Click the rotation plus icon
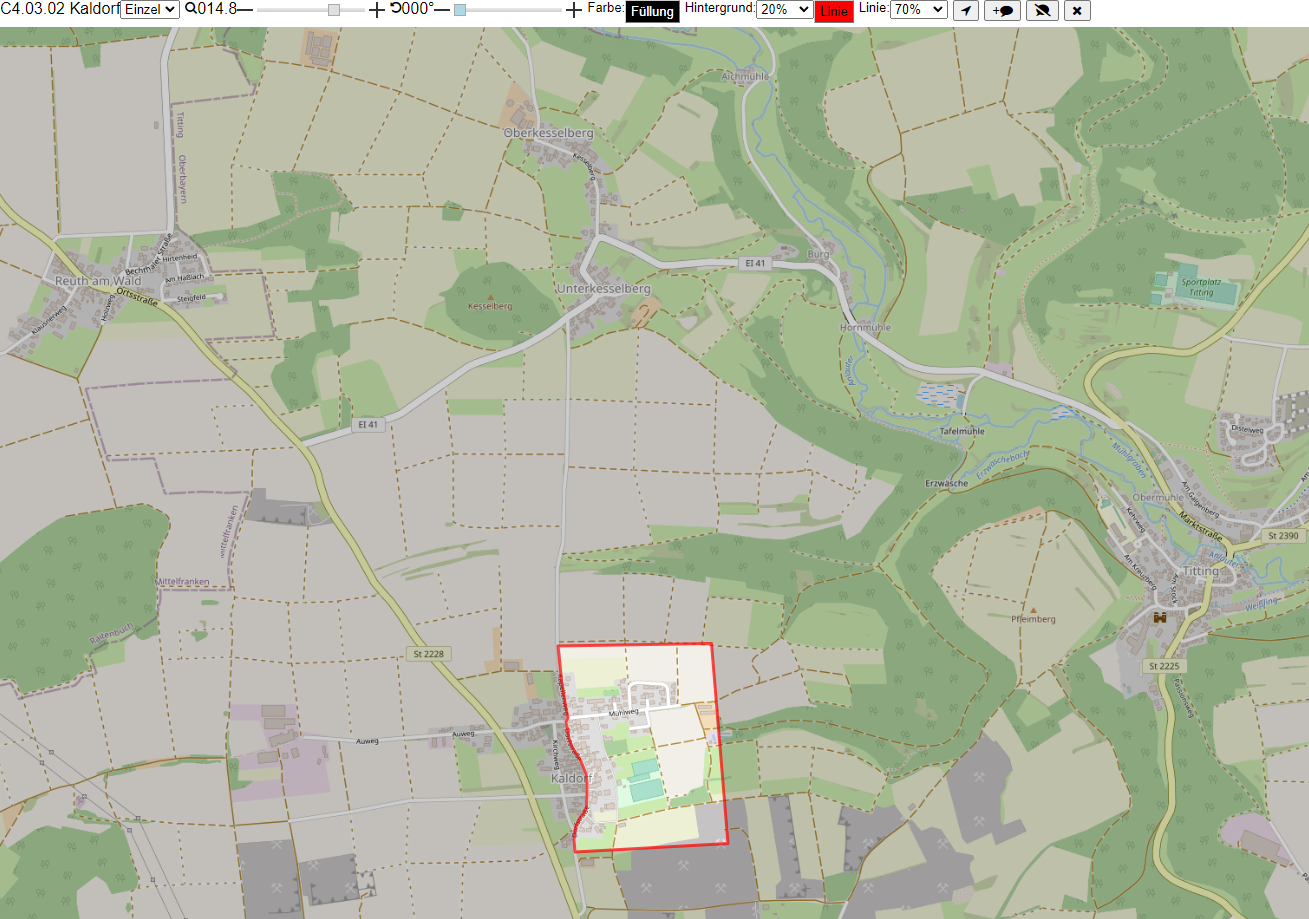 click(x=573, y=10)
